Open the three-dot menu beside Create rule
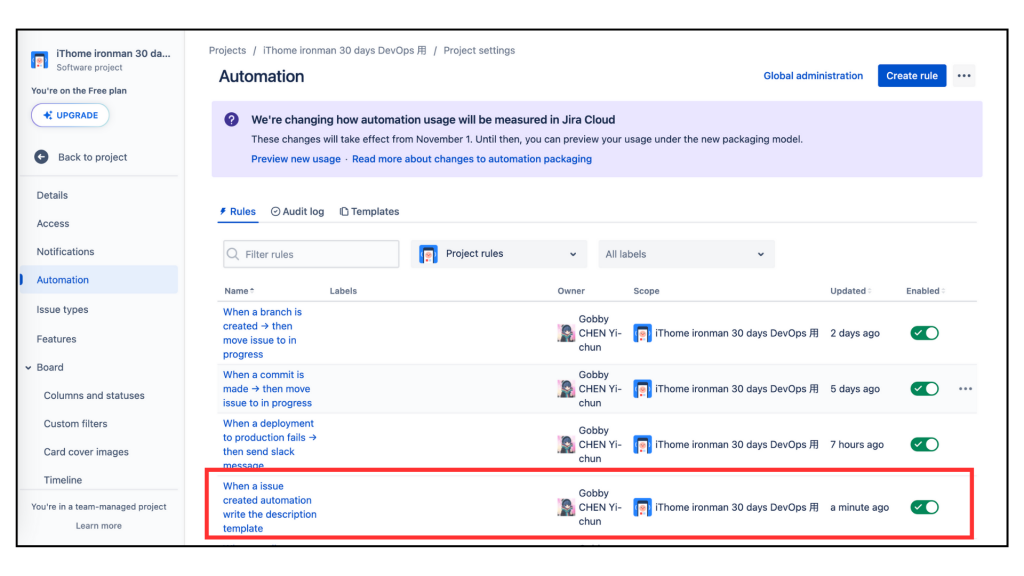1024x576 pixels. point(964,76)
